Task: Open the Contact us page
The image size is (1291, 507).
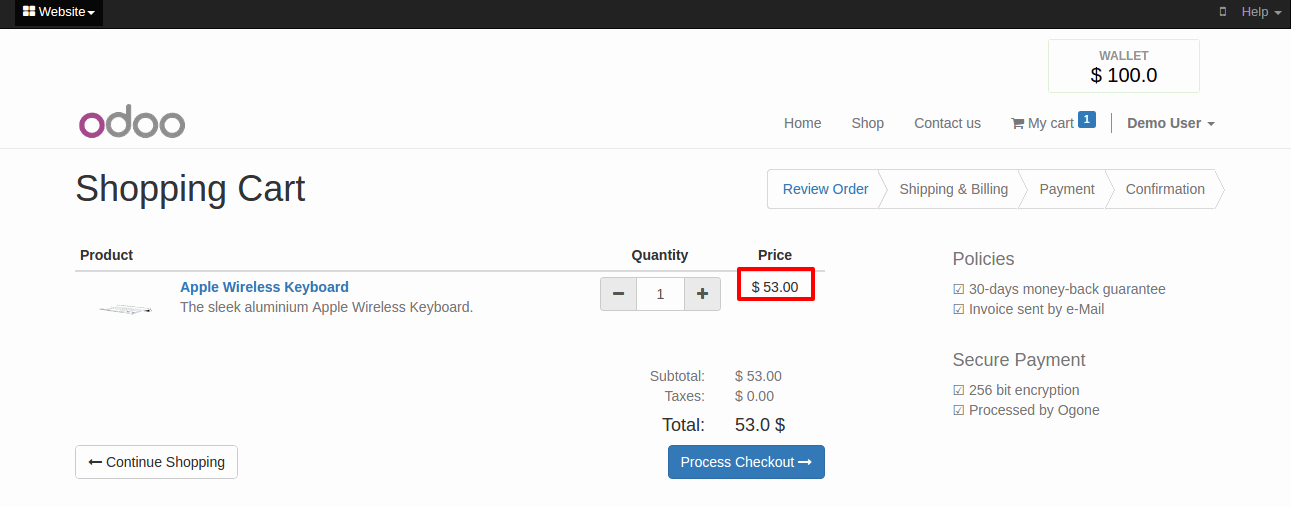Action: click(947, 123)
